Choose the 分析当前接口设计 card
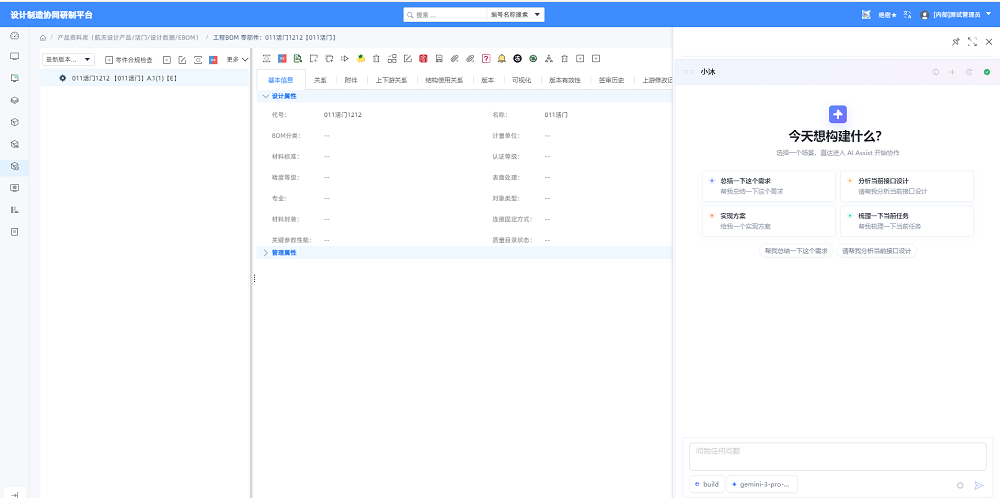This screenshot has height=498, width=1000. tap(906, 186)
